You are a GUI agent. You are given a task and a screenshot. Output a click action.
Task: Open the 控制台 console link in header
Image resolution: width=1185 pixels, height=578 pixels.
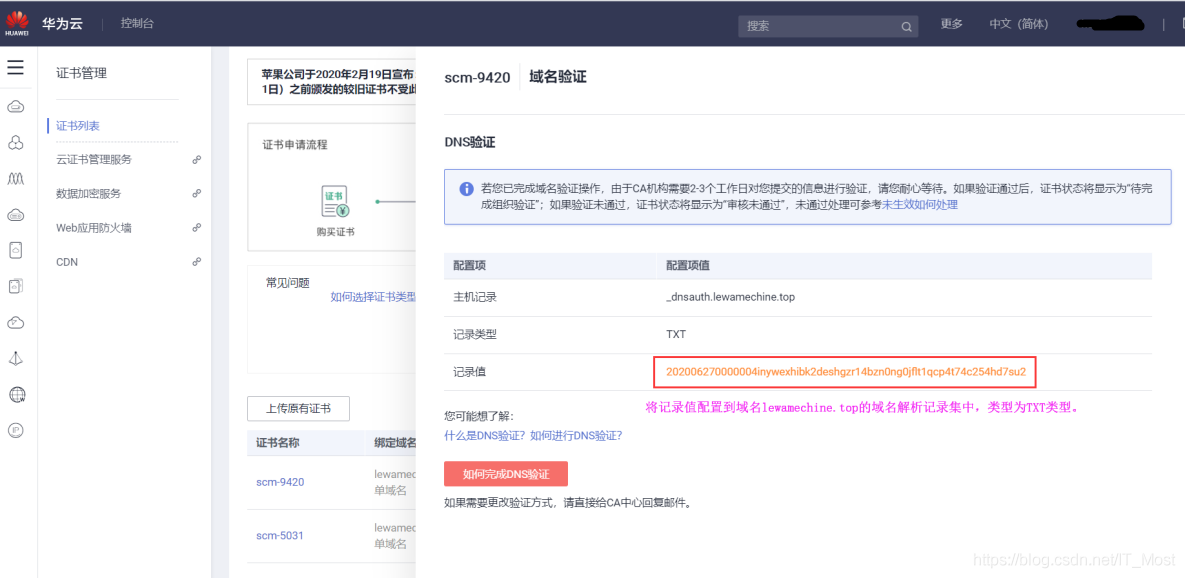pos(137,23)
